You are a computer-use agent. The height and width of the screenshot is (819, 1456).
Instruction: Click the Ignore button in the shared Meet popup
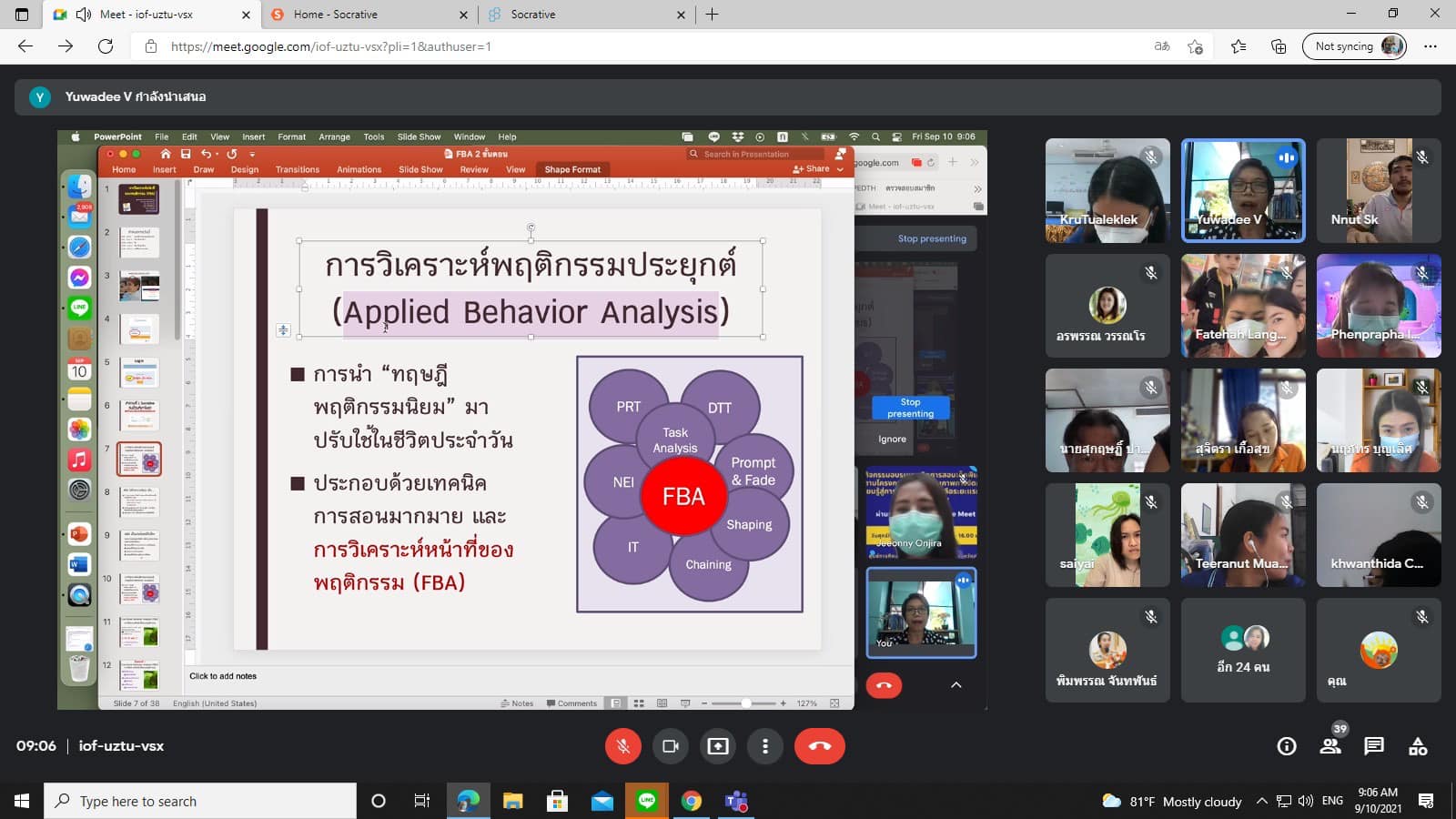click(892, 439)
